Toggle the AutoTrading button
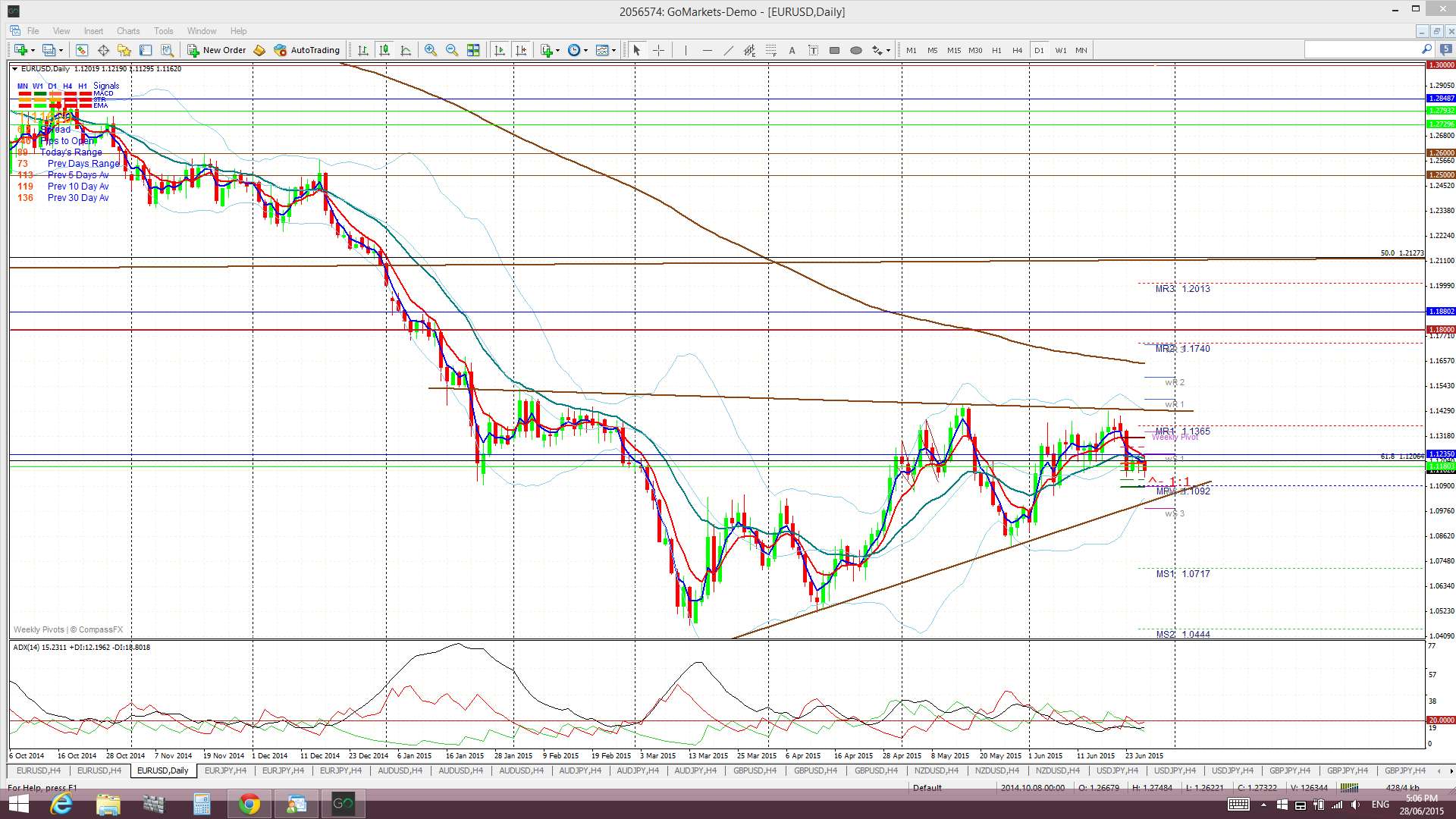Viewport: 1456px width, 819px height. (307, 50)
